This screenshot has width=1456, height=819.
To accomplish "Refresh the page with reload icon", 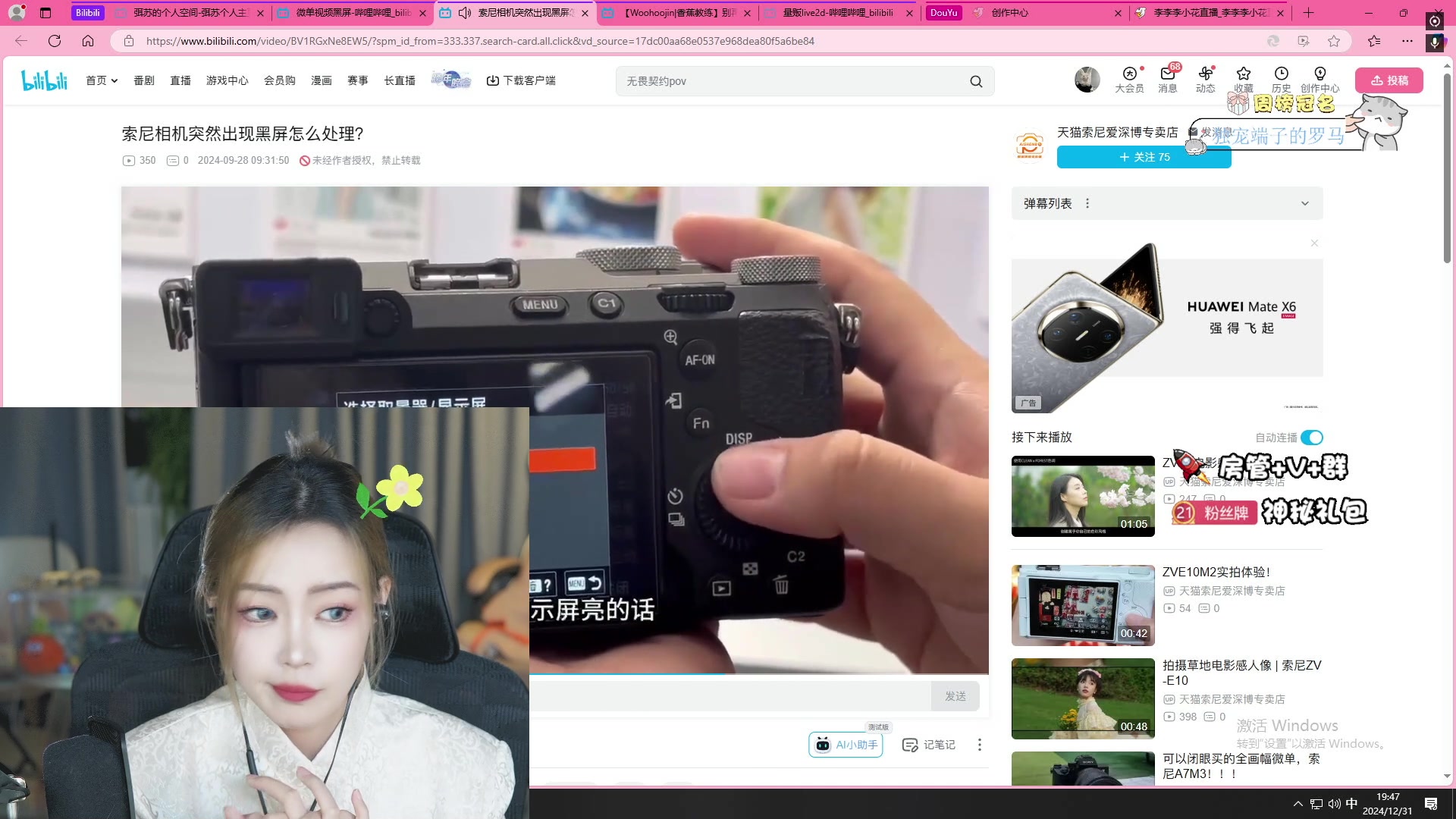I will (x=55, y=41).
